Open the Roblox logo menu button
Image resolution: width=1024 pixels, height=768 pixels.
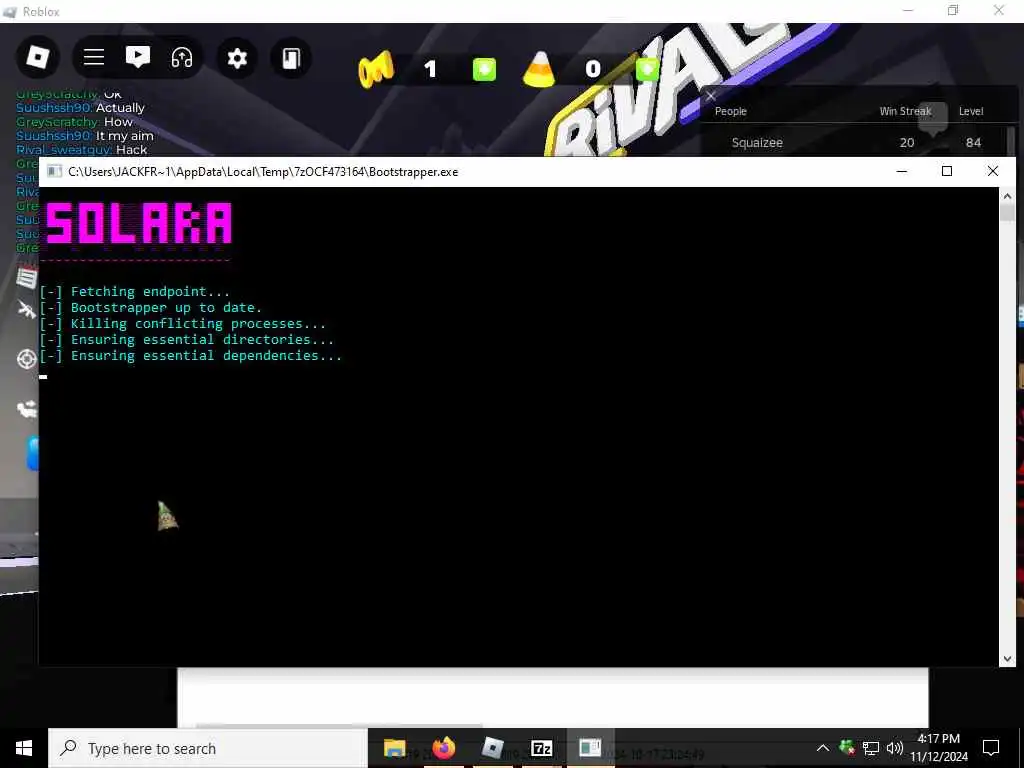pyautogui.click(x=37, y=58)
